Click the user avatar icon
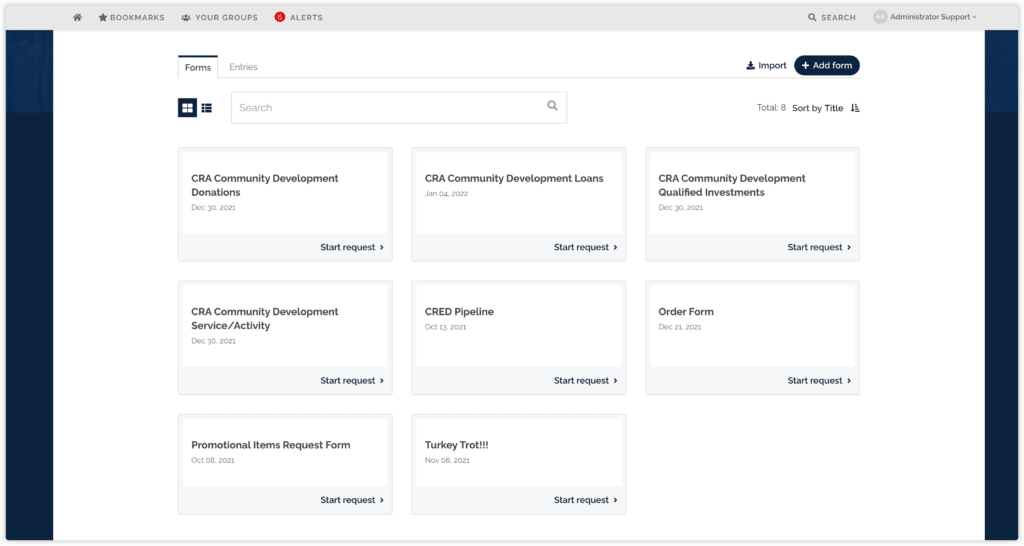The height and width of the screenshot is (546, 1024). 880,17
